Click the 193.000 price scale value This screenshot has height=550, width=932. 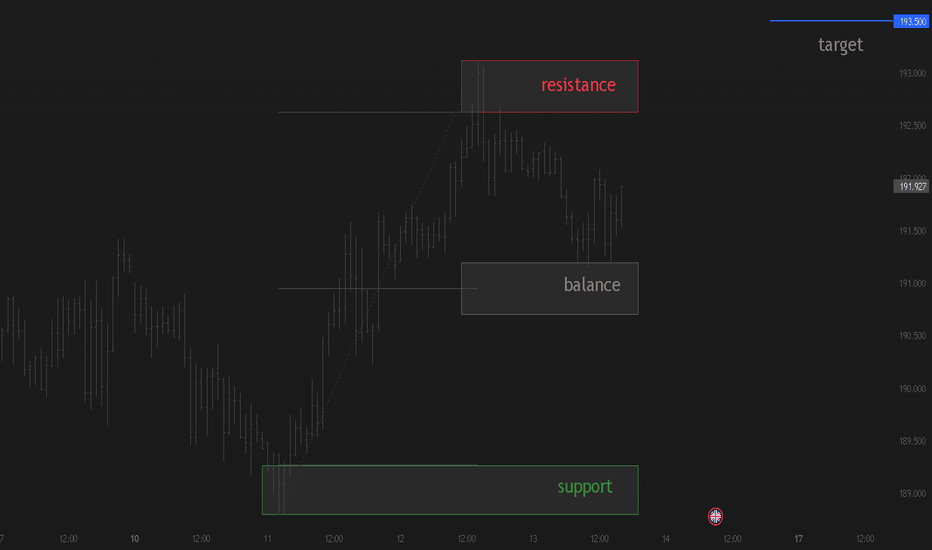[912, 73]
